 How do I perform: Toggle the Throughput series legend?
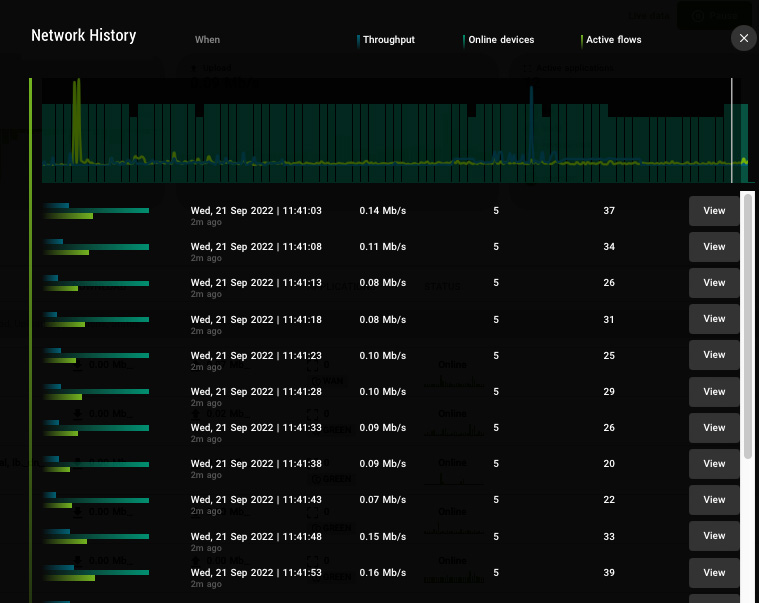point(386,40)
